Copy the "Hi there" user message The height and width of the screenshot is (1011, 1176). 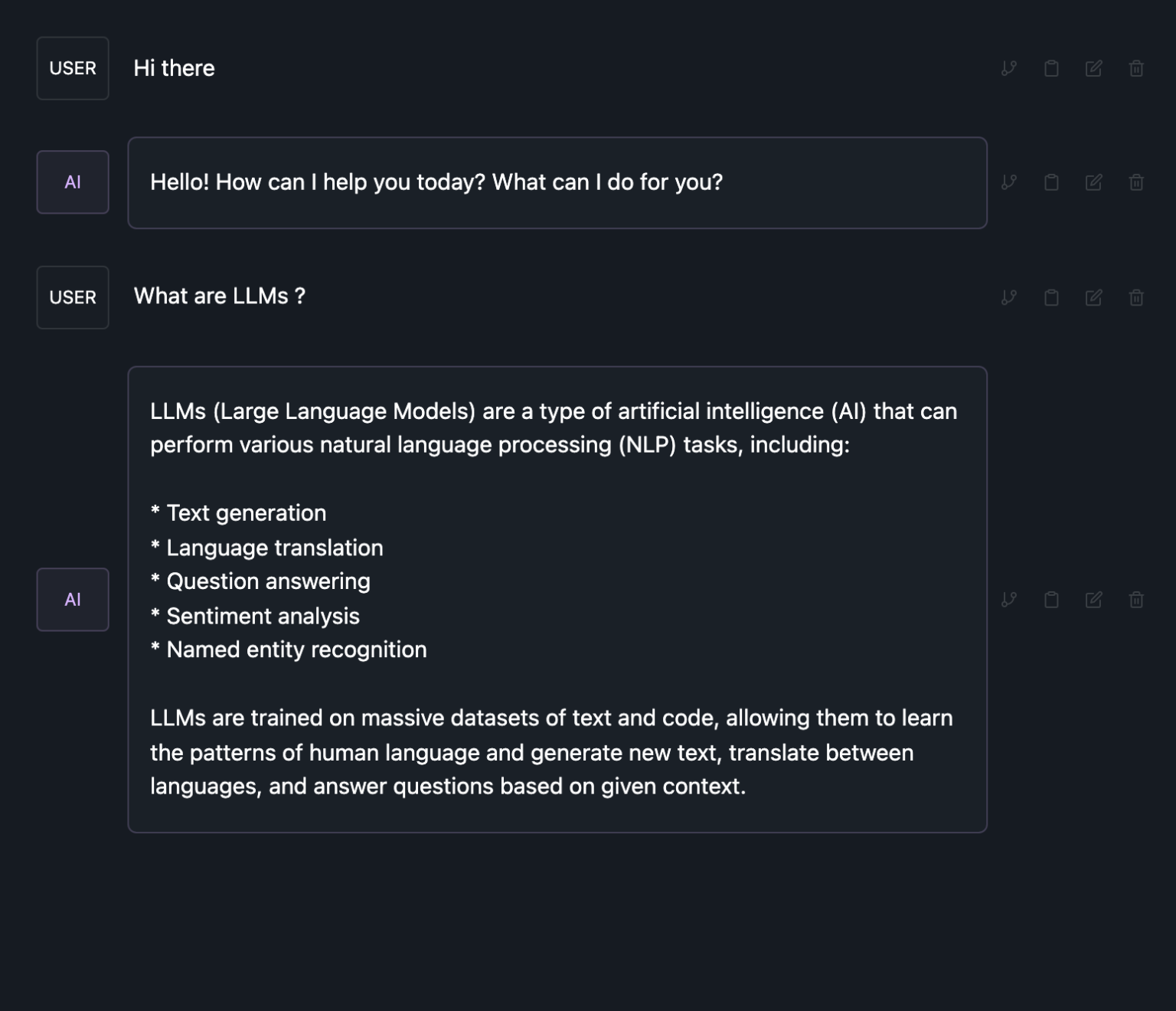click(1051, 68)
